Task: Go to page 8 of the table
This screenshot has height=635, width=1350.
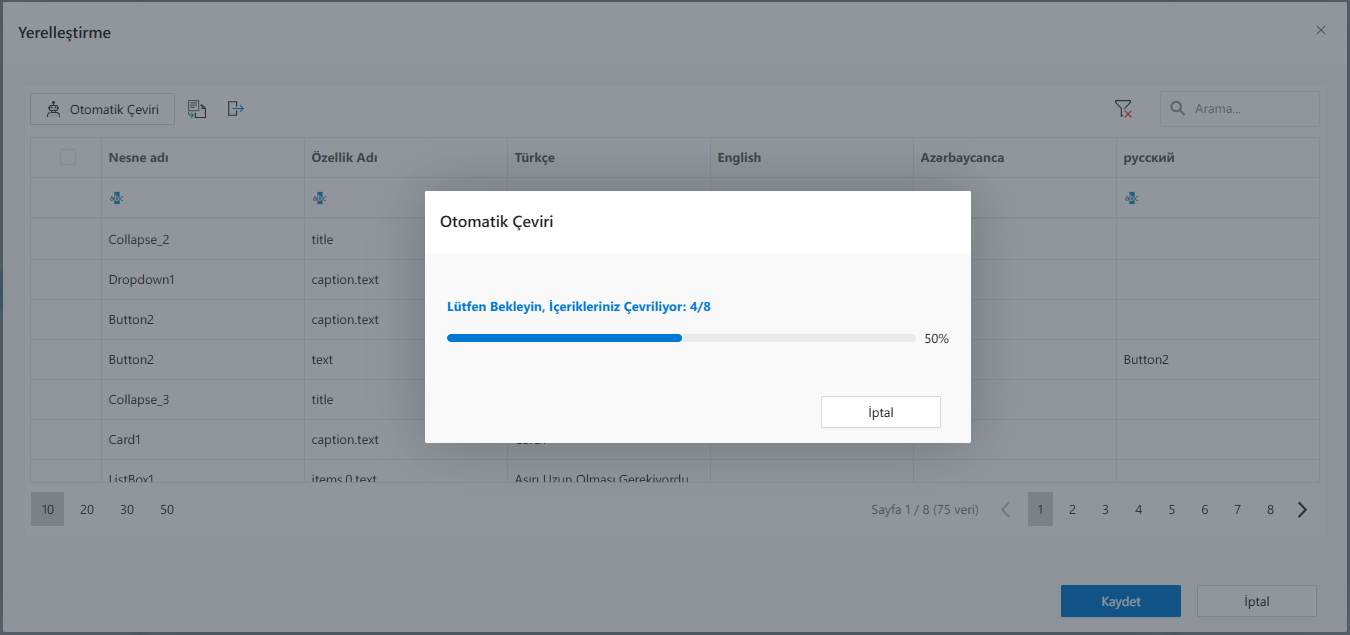Action: point(1270,509)
